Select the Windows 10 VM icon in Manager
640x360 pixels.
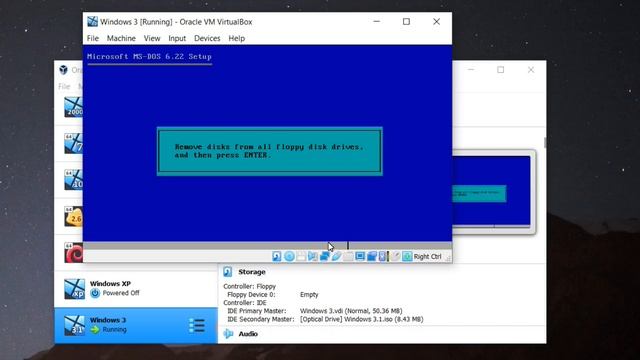coord(73,180)
